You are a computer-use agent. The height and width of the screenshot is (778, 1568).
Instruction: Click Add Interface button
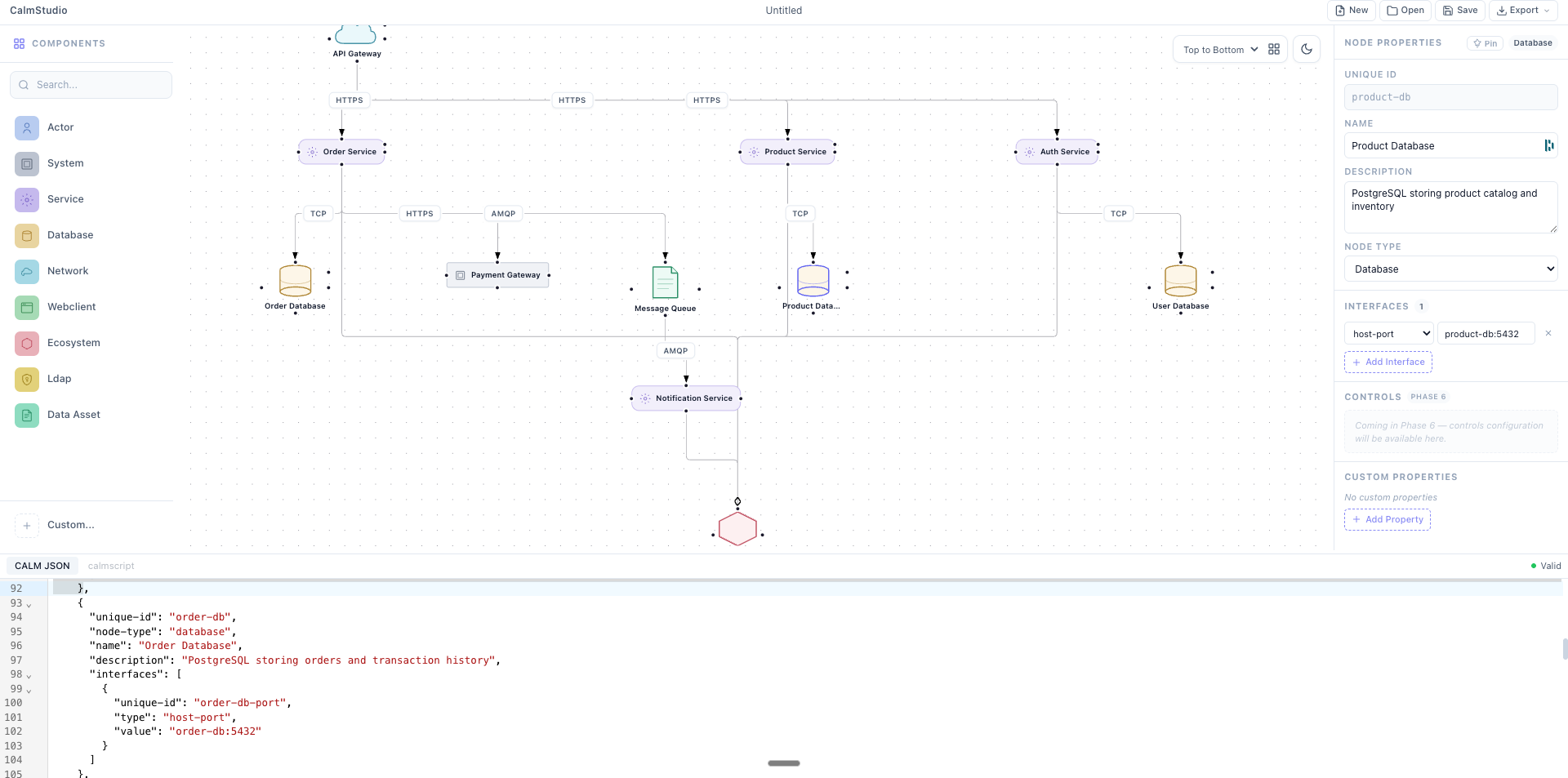point(1388,362)
